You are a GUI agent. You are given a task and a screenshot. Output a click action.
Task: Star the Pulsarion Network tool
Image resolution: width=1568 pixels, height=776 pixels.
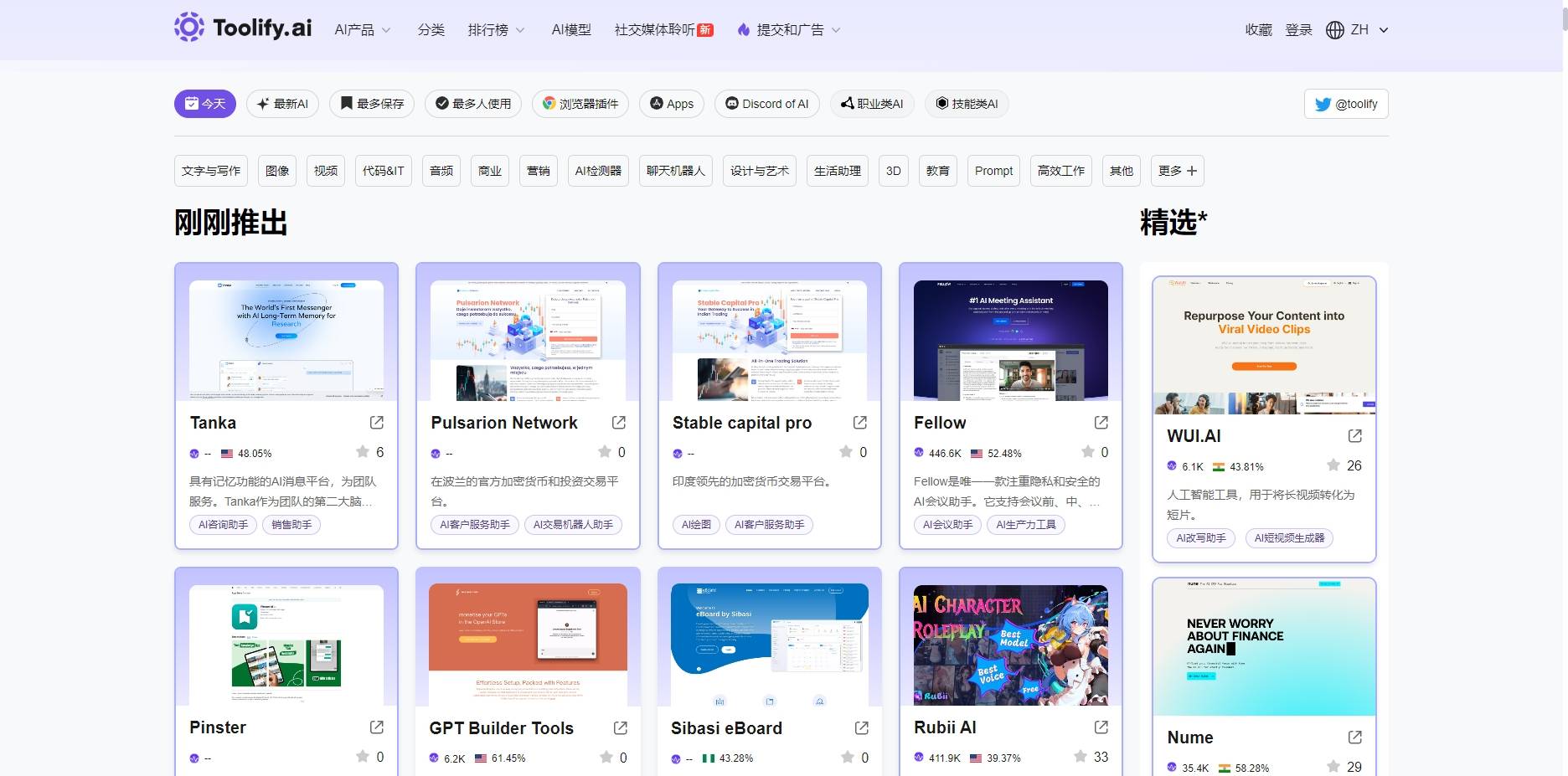[x=605, y=452]
